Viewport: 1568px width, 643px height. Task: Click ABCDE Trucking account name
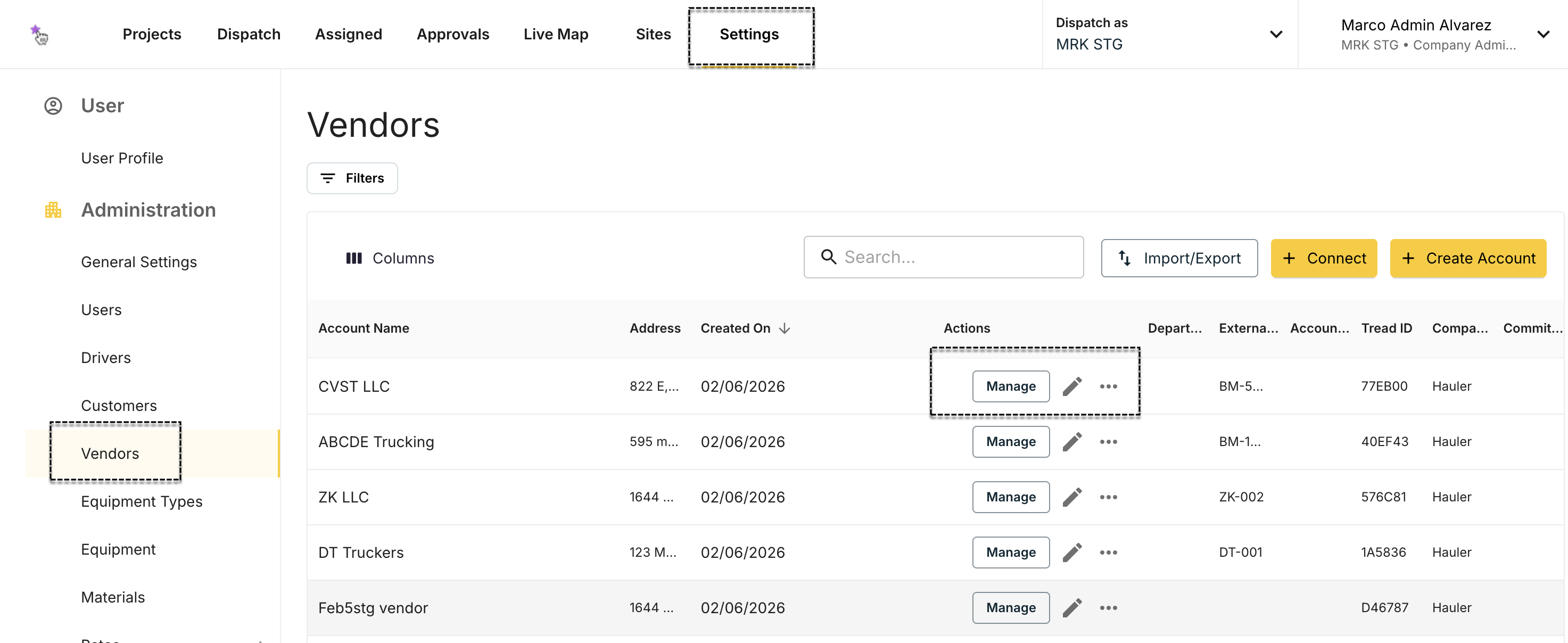[376, 442]
